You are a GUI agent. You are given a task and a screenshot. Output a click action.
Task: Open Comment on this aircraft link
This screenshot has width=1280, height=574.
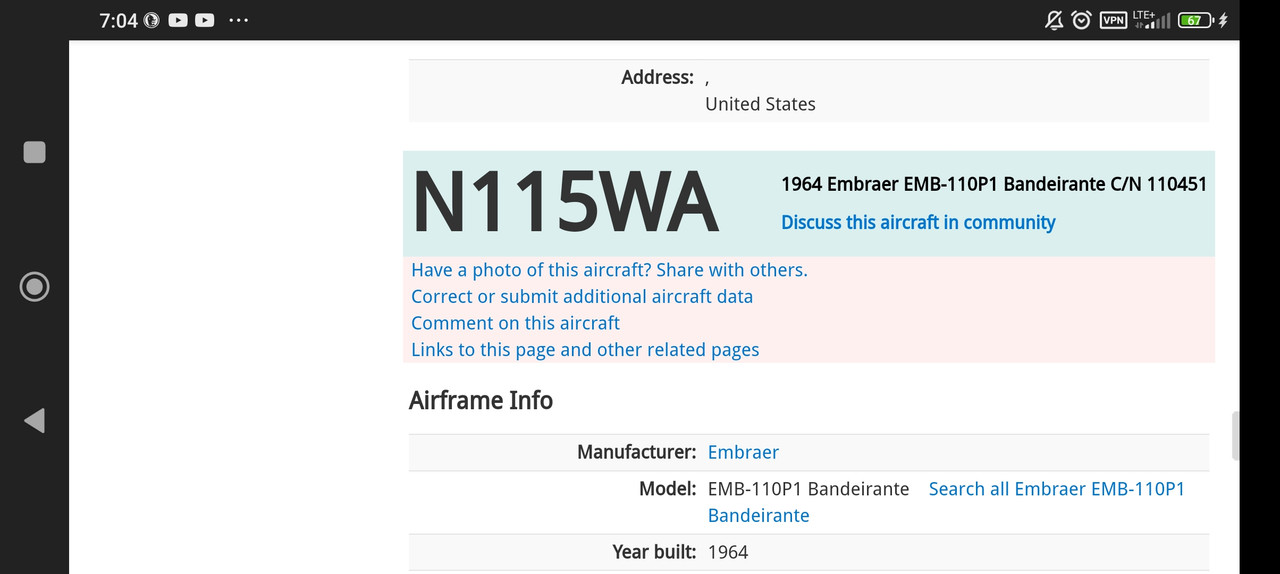[x=515, y=323]
